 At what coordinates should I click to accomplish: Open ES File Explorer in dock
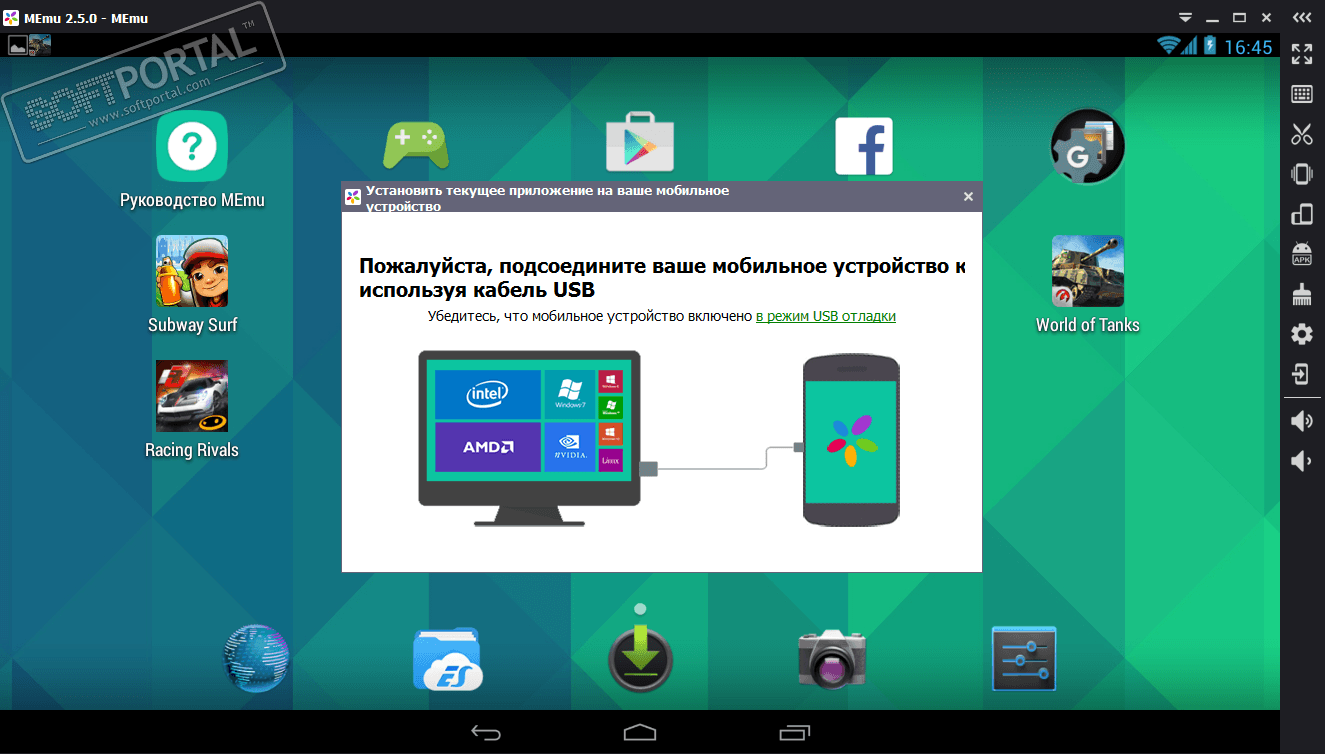click(447, 659)
